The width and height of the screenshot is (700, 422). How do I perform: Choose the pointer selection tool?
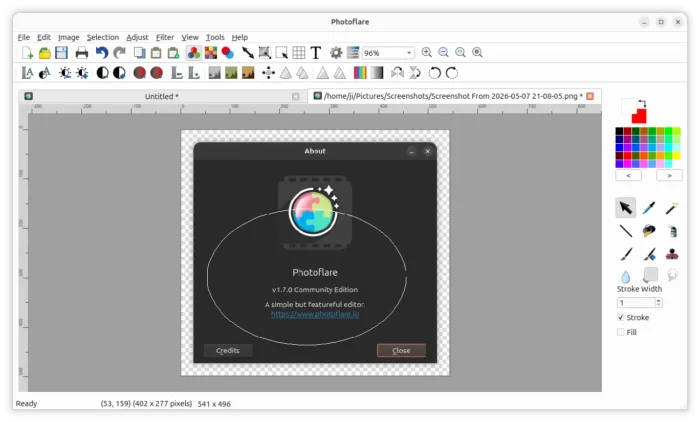[625, 208]
